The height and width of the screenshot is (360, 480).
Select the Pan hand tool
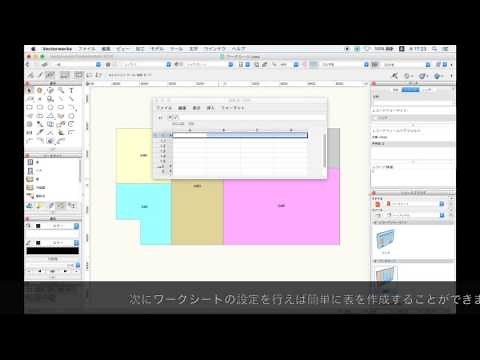pos(40,90)
